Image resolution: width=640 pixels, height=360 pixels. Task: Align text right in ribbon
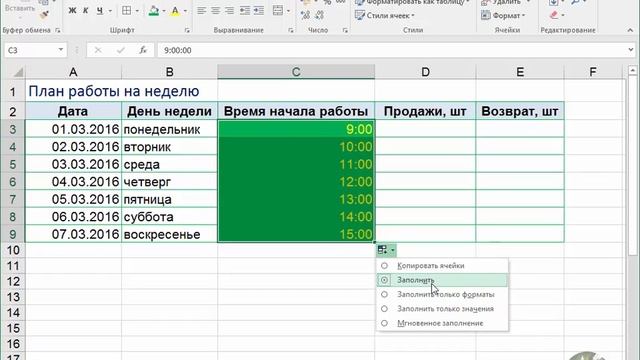[229, 11]
